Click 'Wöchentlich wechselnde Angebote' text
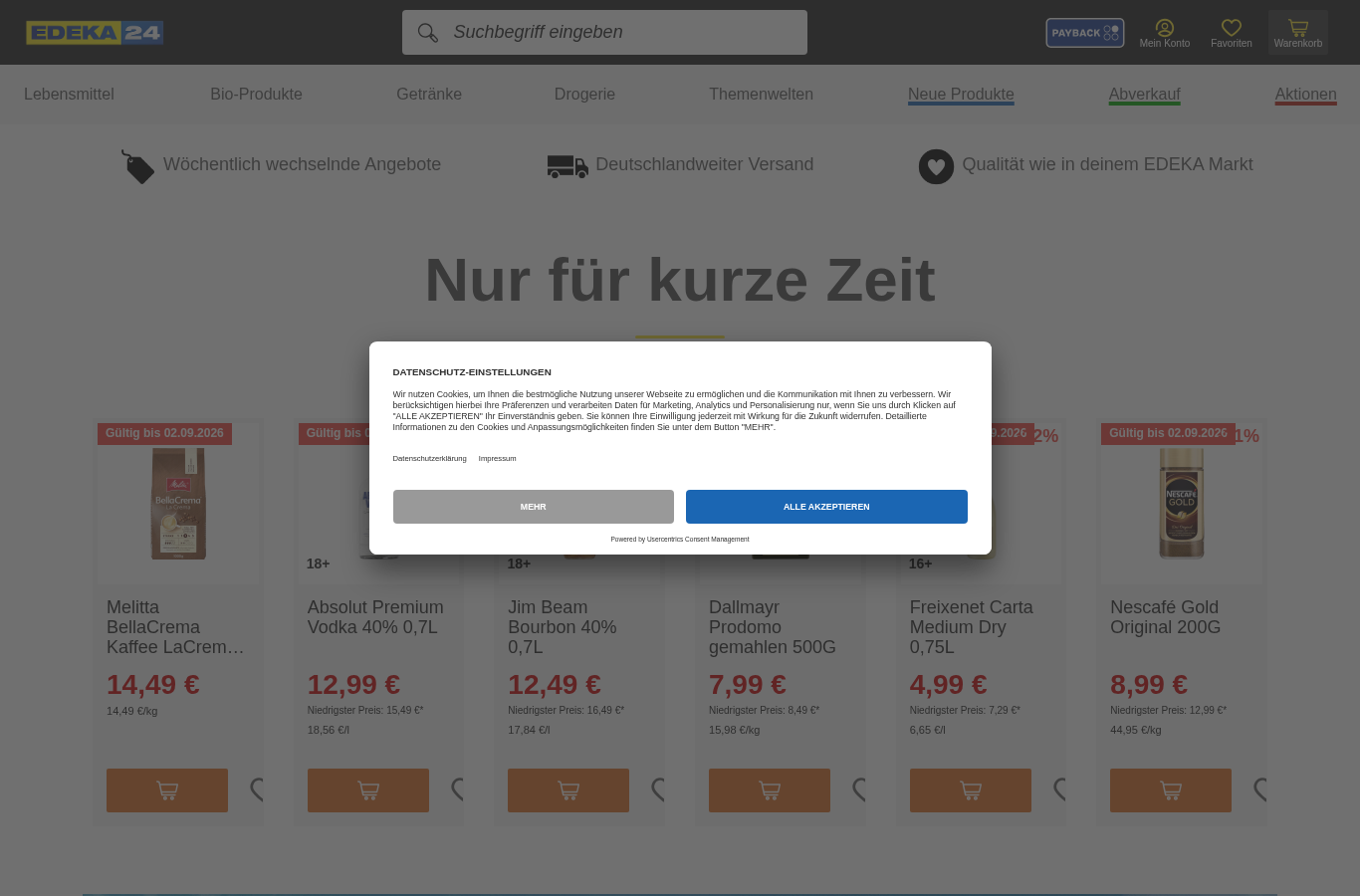 coord(302,164)
